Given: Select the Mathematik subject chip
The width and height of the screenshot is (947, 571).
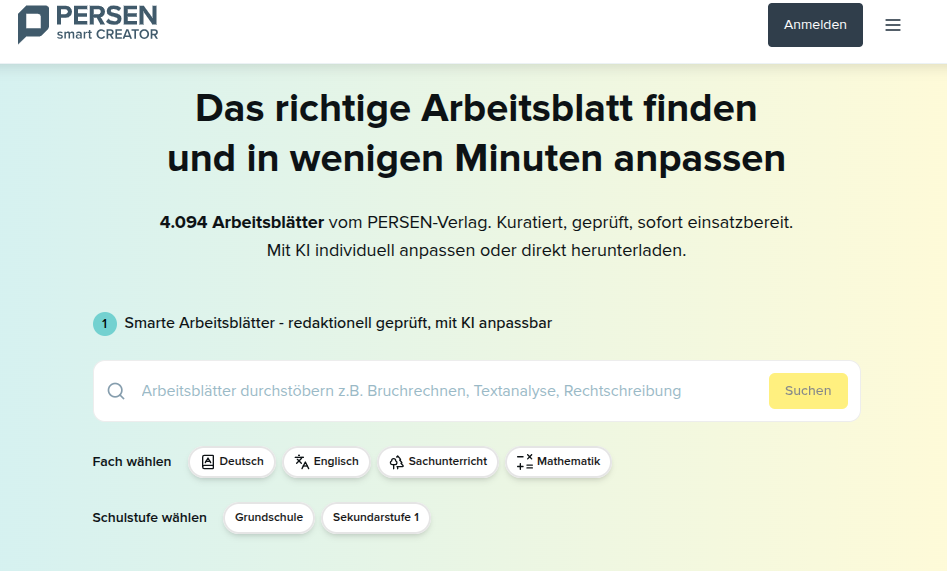Looking at the screenshot, I should 558,462.
